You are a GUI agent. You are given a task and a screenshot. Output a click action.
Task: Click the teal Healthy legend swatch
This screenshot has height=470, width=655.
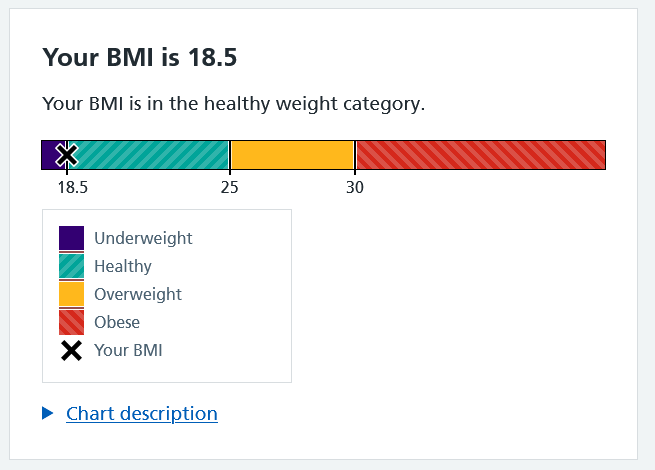pos(71,266)
